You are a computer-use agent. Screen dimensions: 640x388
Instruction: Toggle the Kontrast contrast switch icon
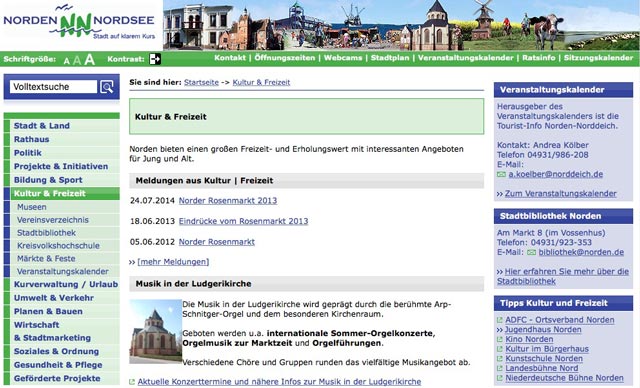coord(155,59)
